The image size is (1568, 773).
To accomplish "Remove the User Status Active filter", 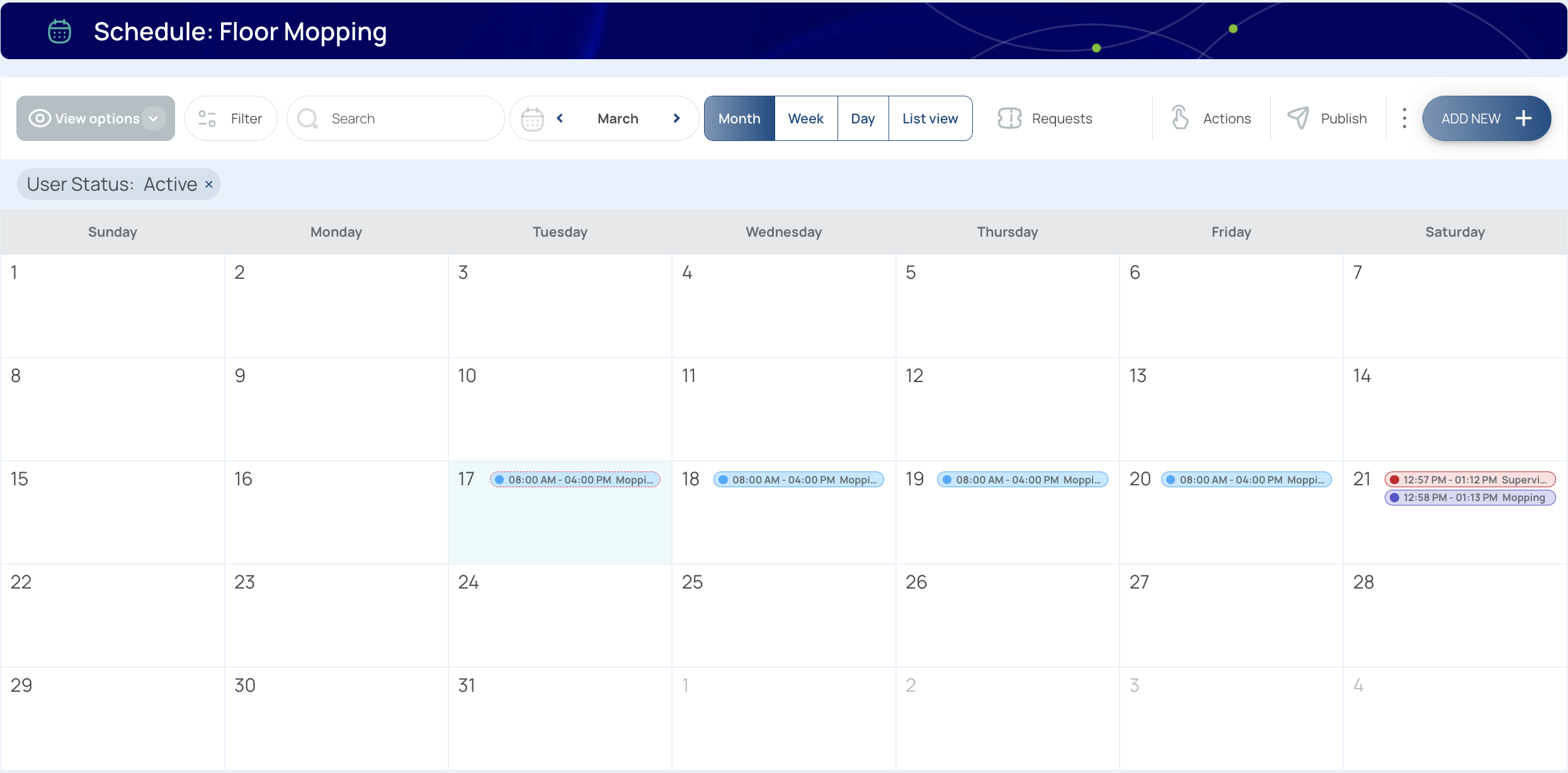I will [x=209, y=184].
